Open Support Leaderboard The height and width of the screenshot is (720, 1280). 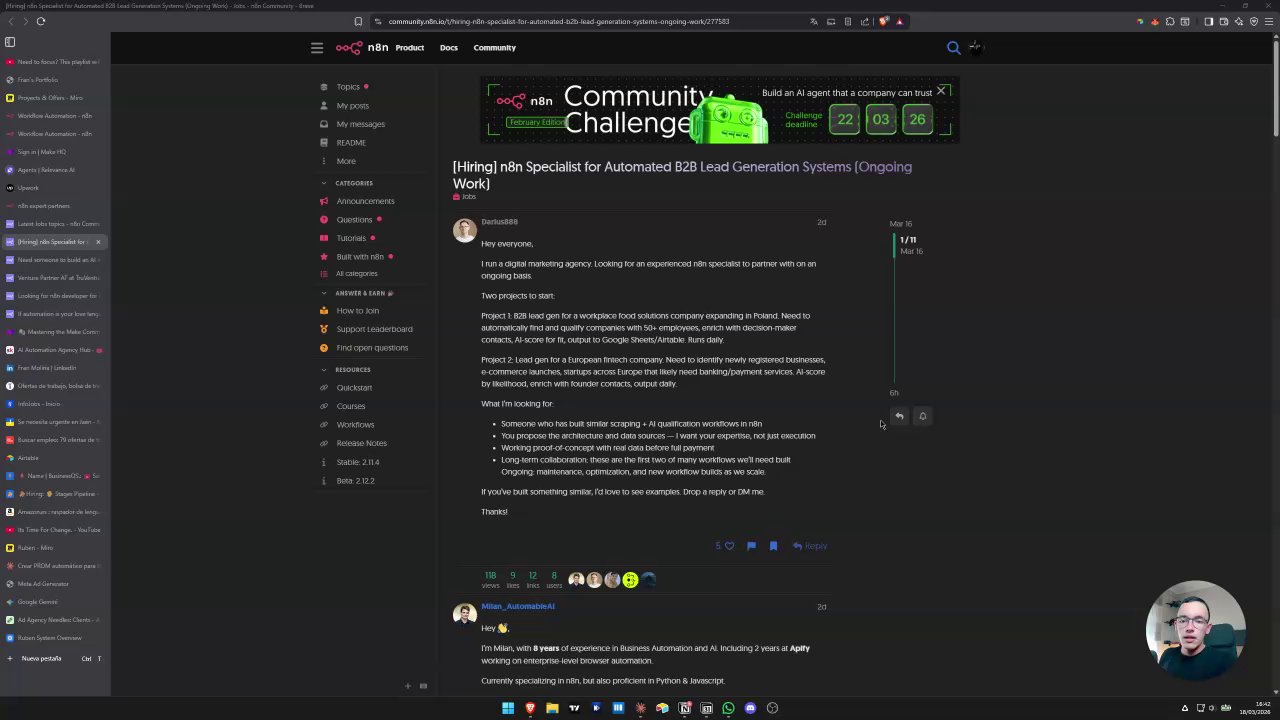(x=374, y=329)
